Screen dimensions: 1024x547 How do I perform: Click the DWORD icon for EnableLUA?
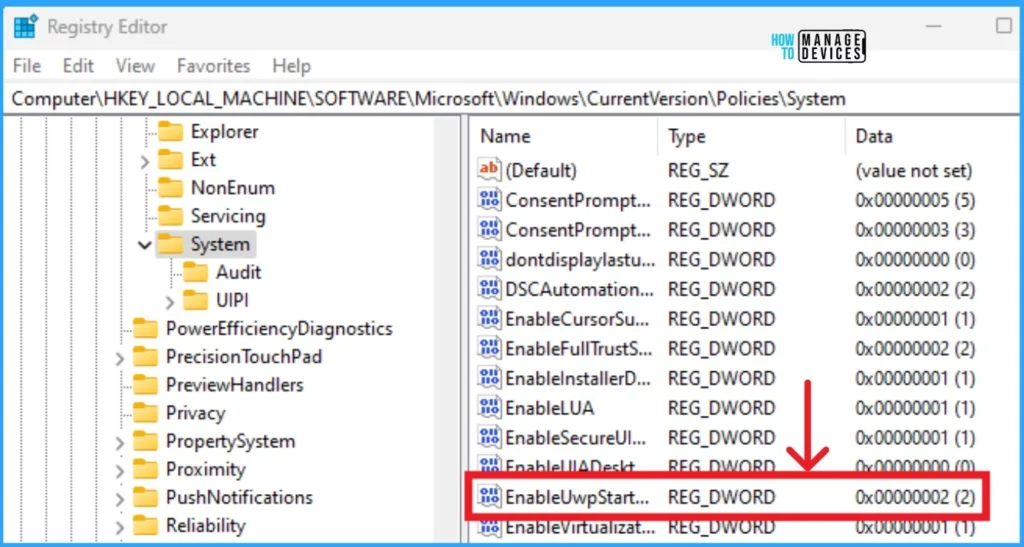coord(489,407)
